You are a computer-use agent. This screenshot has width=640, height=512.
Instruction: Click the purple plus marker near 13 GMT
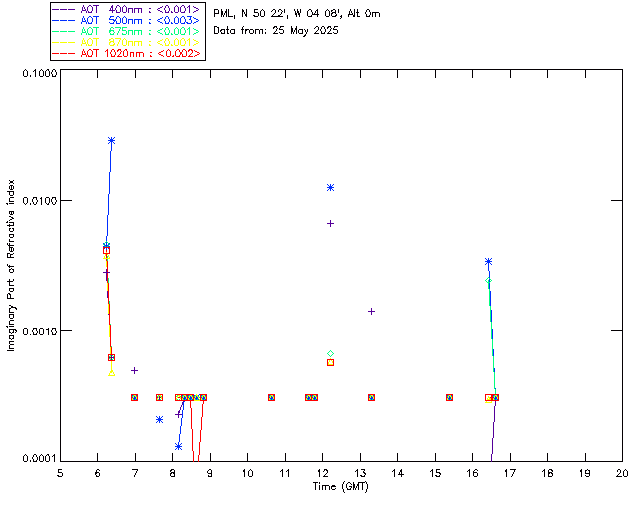coord(371,312)
